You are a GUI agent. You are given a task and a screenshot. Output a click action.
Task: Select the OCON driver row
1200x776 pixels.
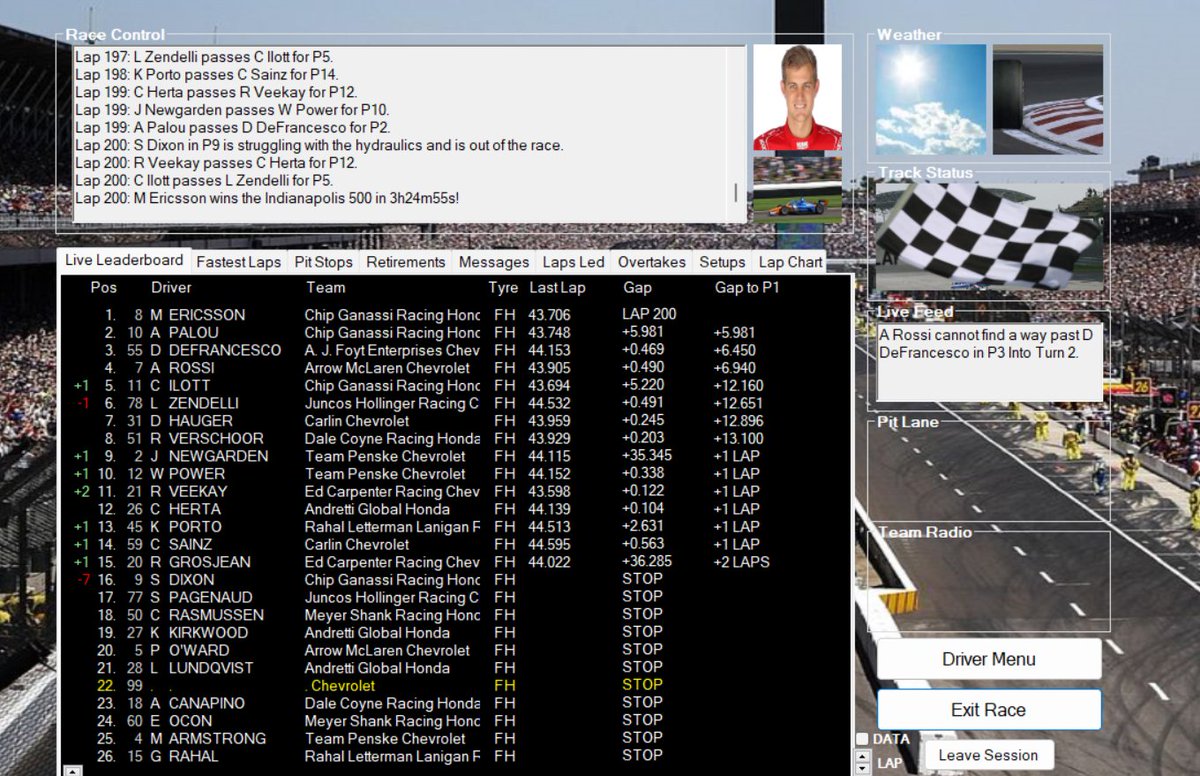click(455, 721)
